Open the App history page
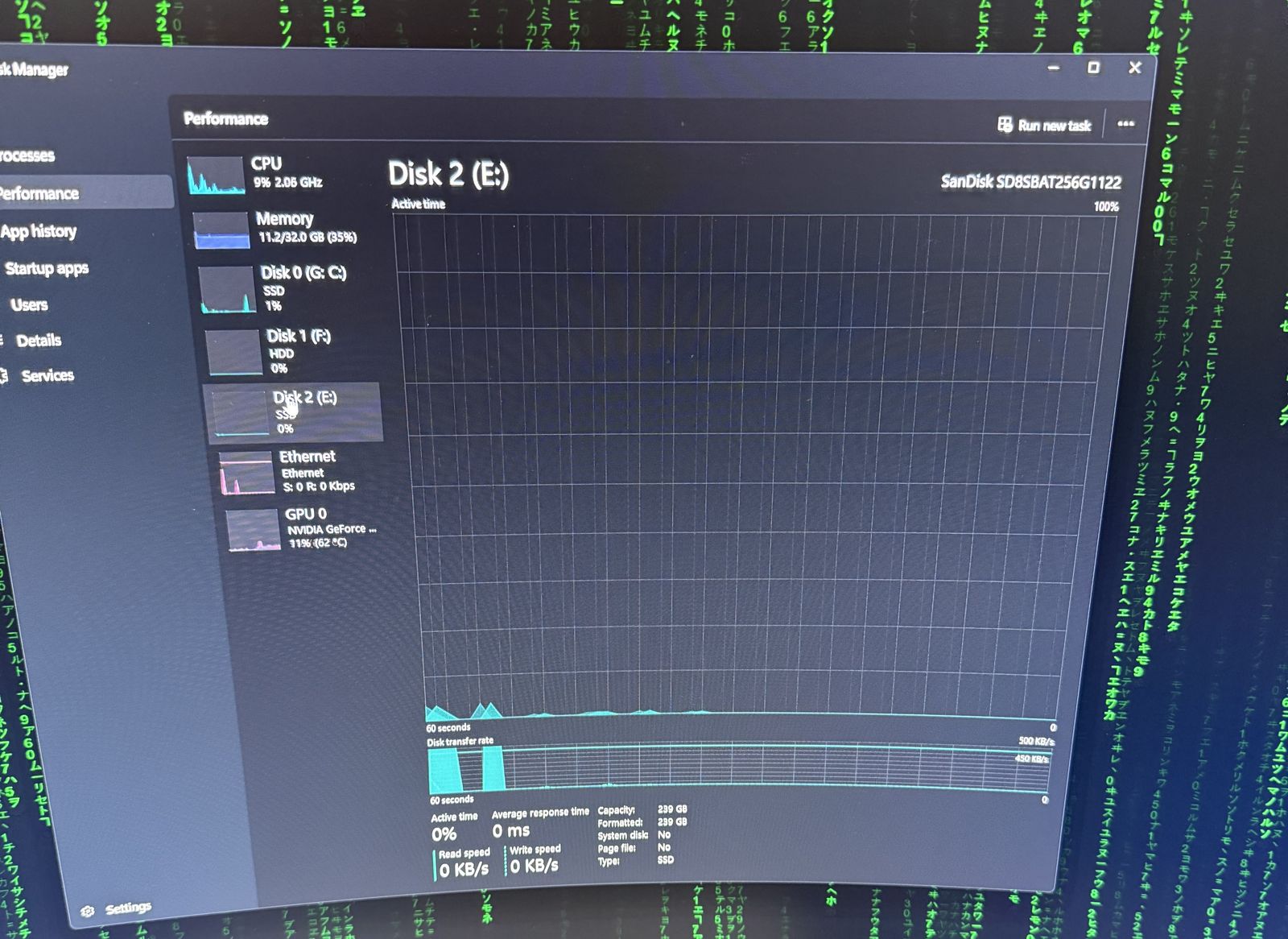 [39, 232]
